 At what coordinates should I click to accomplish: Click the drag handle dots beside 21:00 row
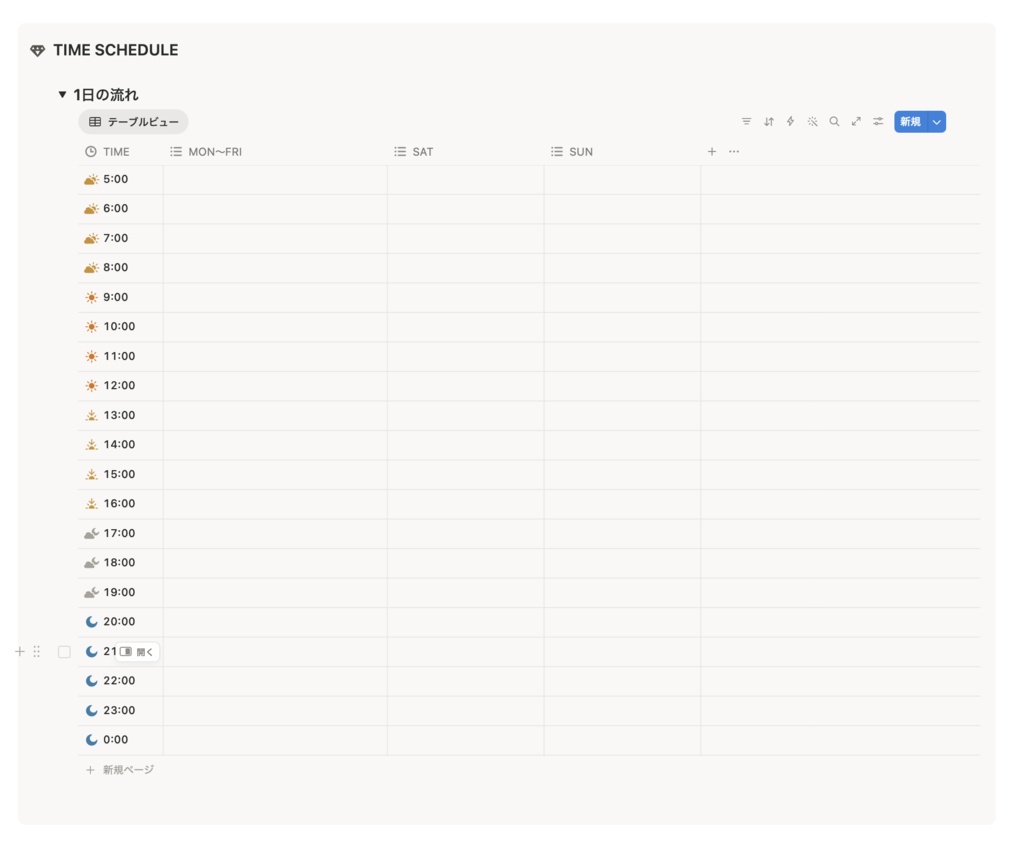tap(37, 651)
